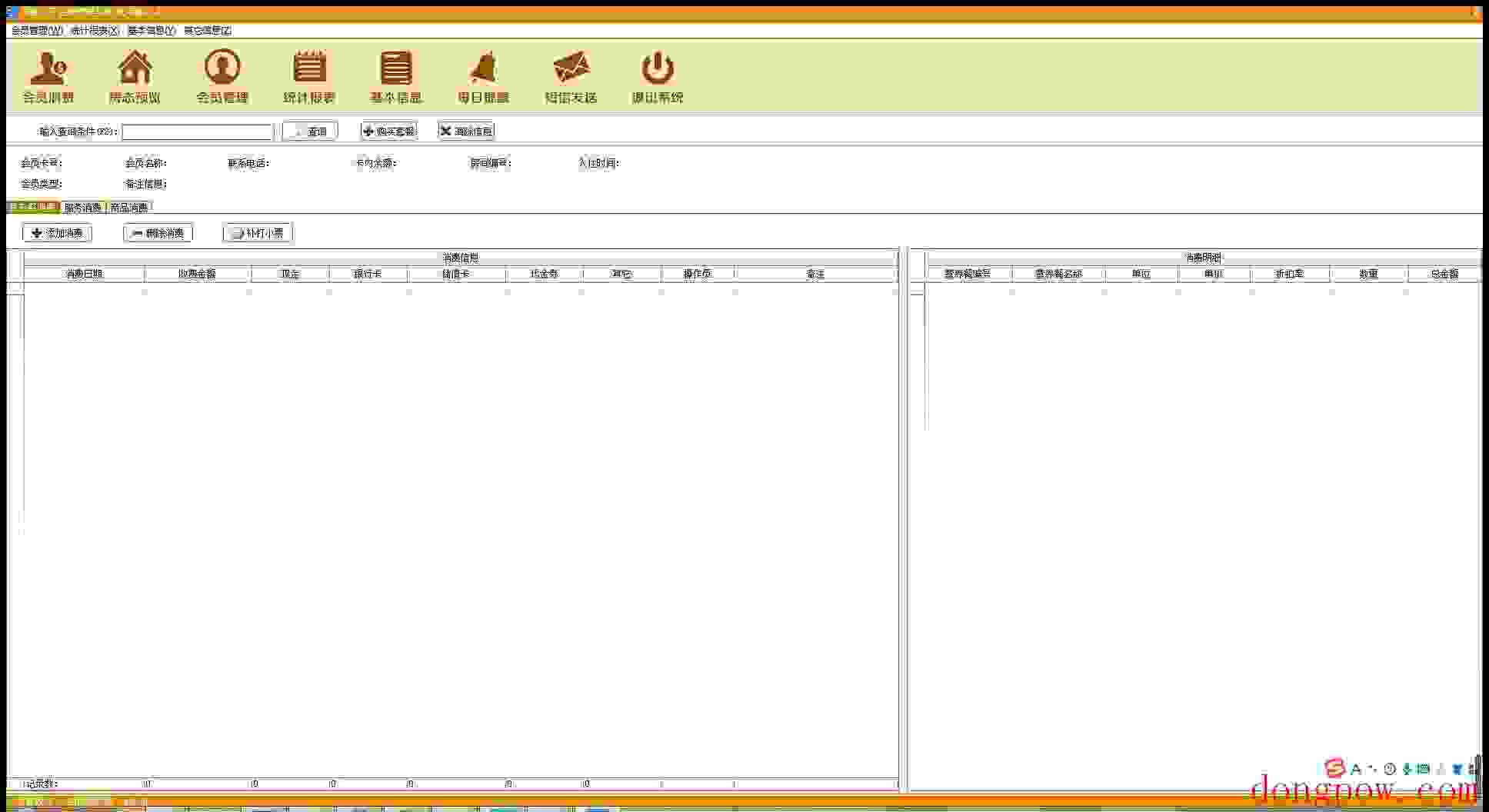Image resolution: width=1489 pixels, height=812 pixels.
Task: Select the highlighted first consumption tab
Action: click(x=33, y=207)
